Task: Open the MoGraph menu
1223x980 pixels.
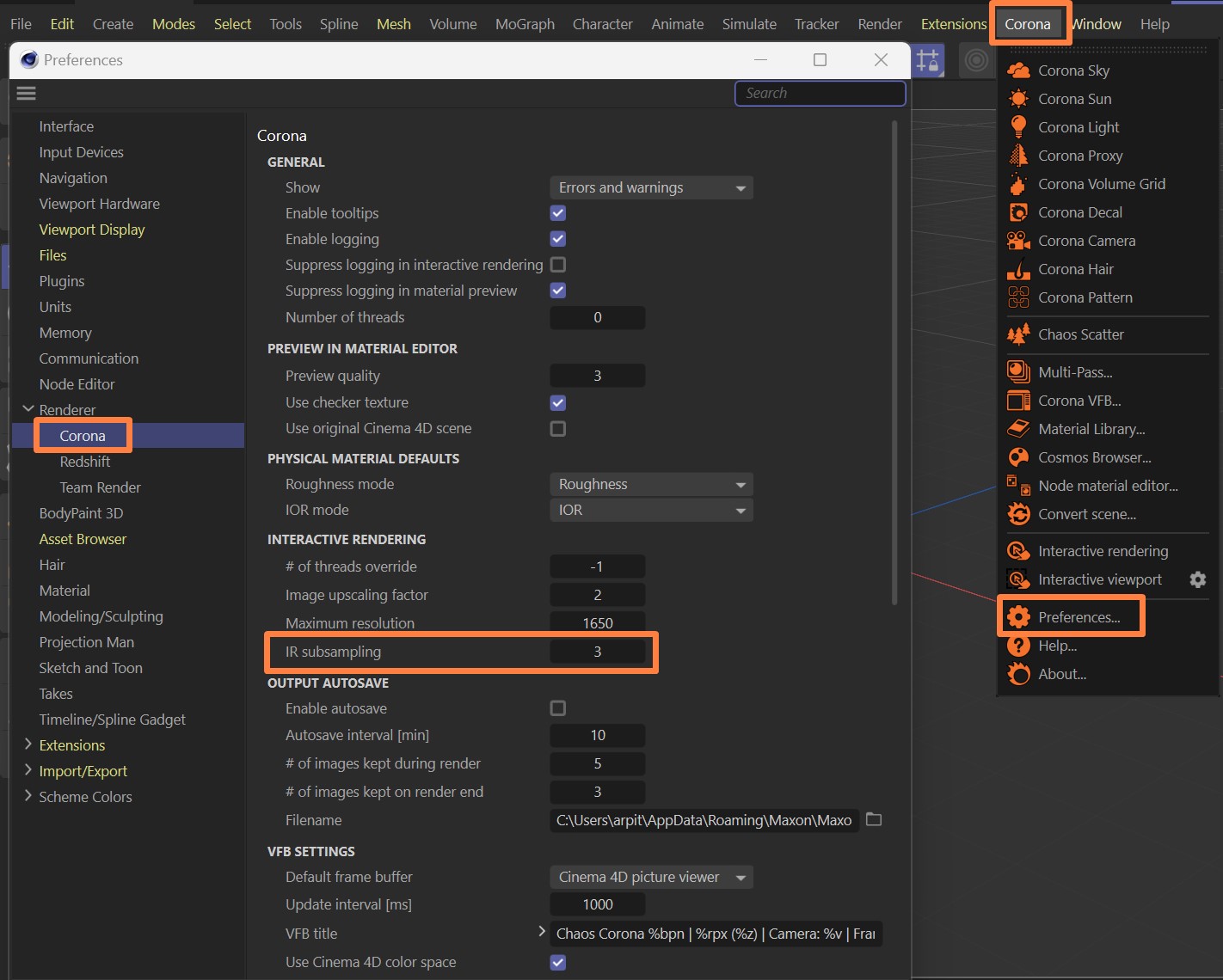Action: click(525, 24)
